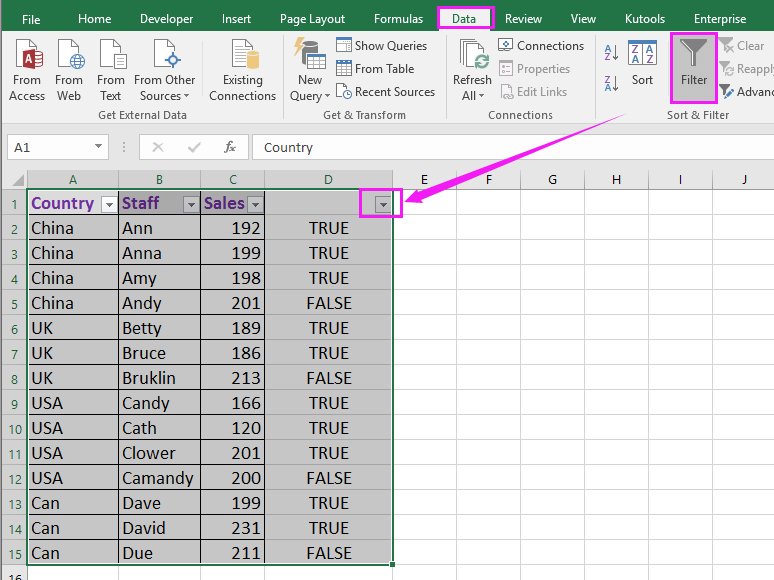Click Recent Sources
This screenshot has width=774, height=580.
click(x=386, y=92)
